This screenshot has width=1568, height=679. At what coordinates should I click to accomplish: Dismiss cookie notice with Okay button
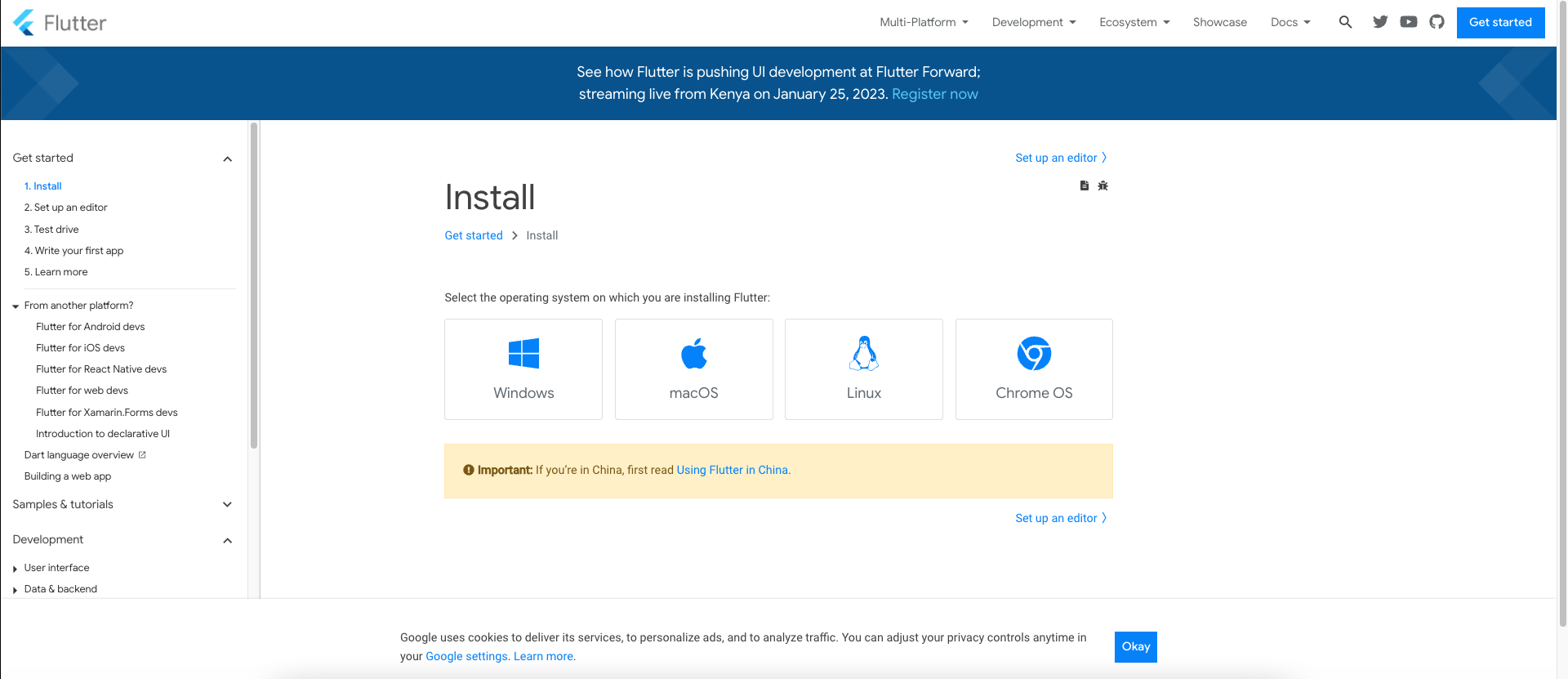pos(1135,646)
